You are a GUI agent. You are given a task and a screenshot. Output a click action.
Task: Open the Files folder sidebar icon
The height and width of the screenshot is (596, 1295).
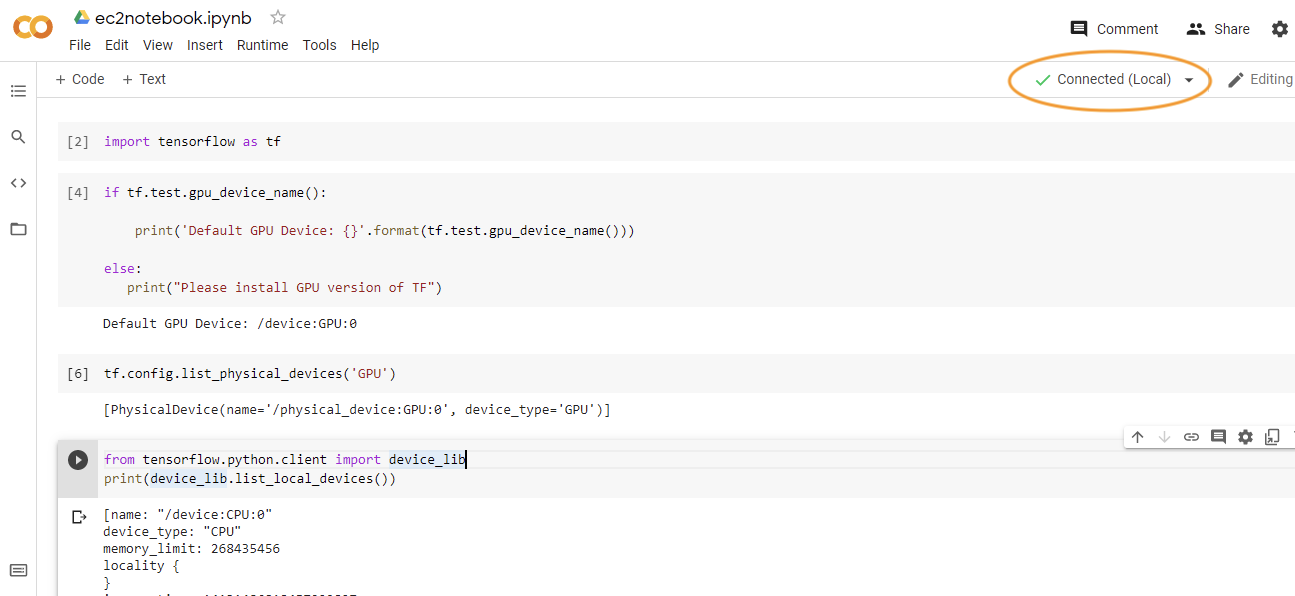pyautogui.click(x=18, y=229)
